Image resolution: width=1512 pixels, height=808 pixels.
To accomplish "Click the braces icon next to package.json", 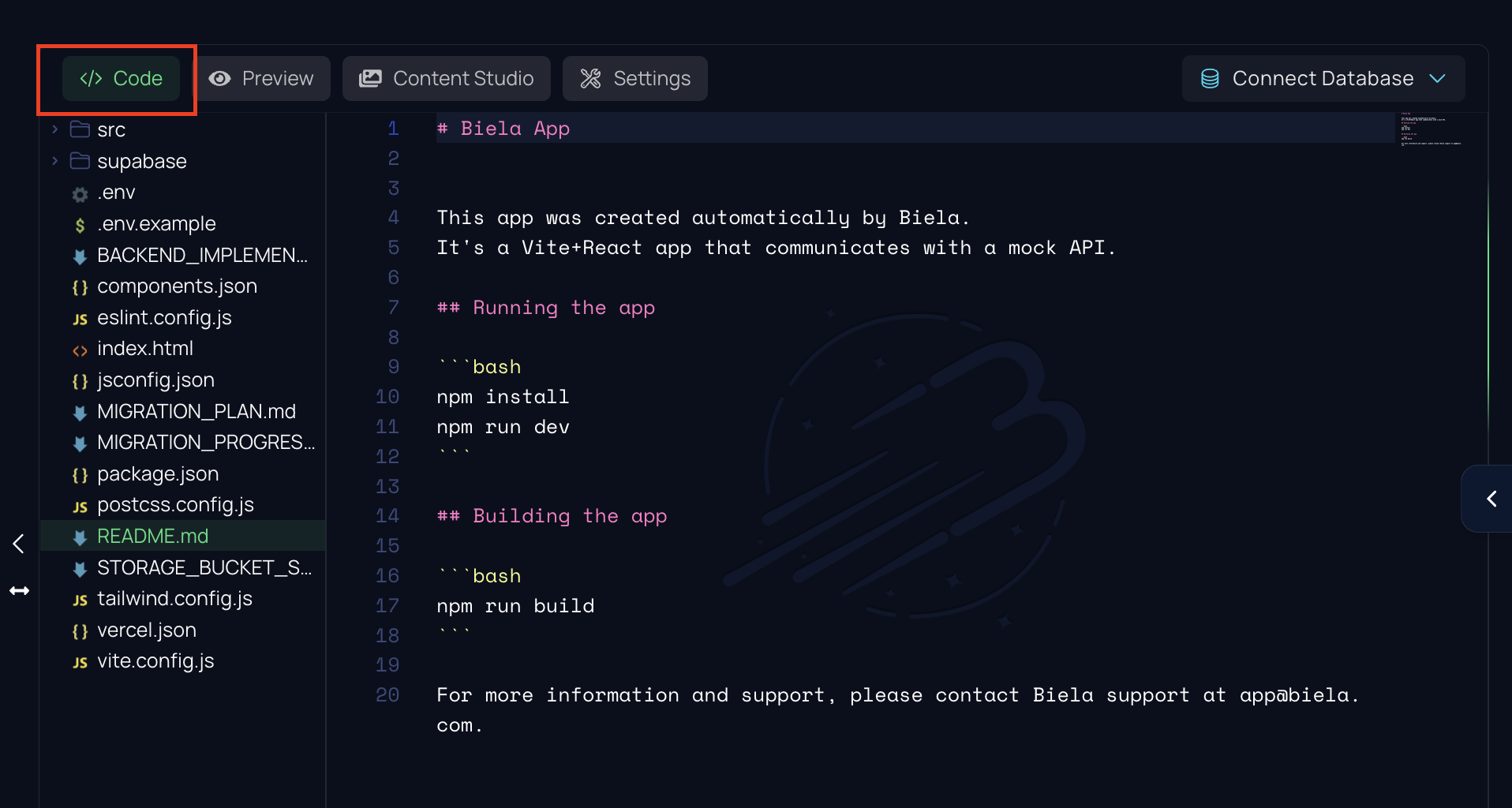I will tap(79, 474).
